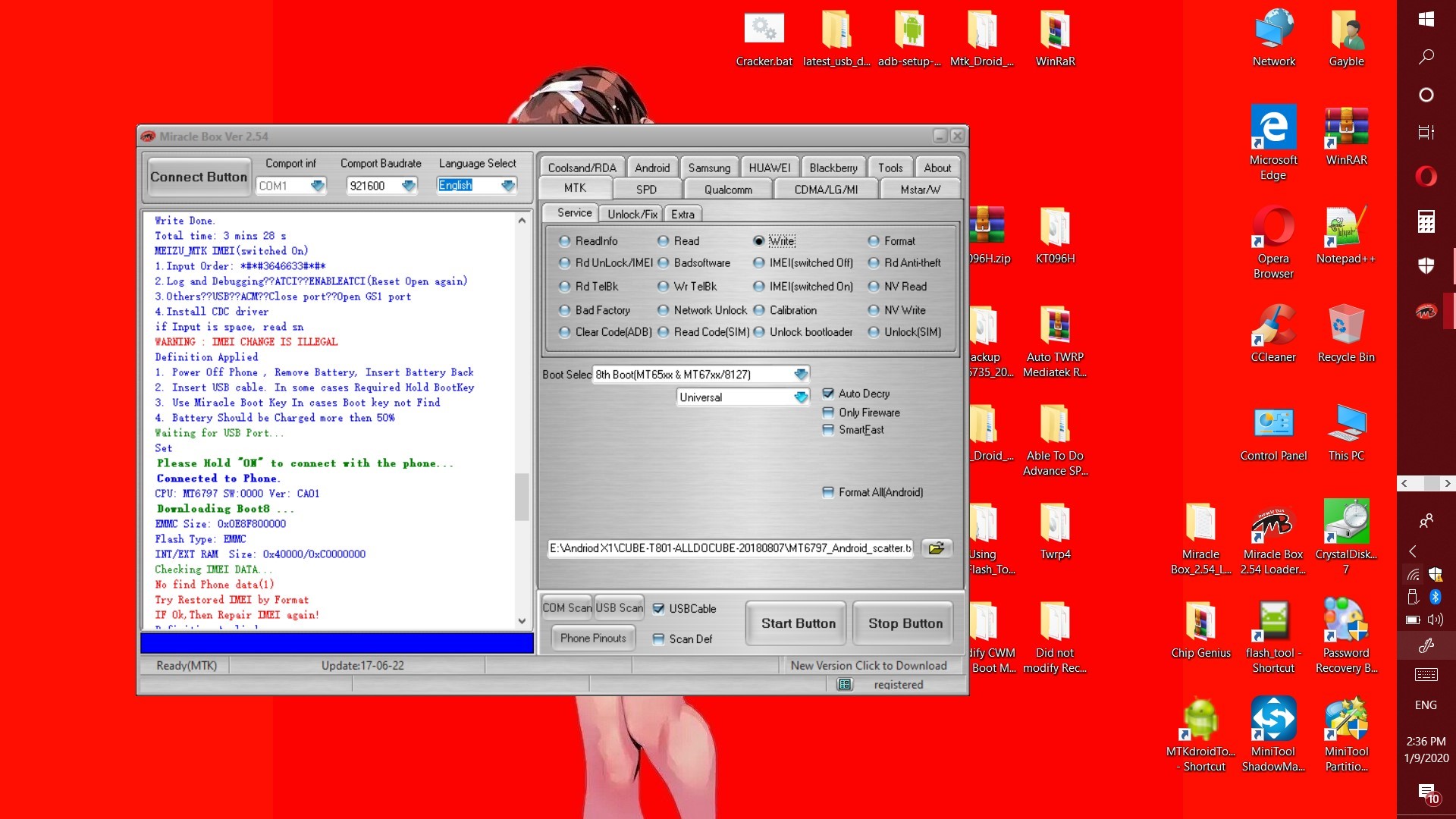1456x819 pixels.
Task: Enable Format All(Android) checkbox
Action: [x=828, y=492]
